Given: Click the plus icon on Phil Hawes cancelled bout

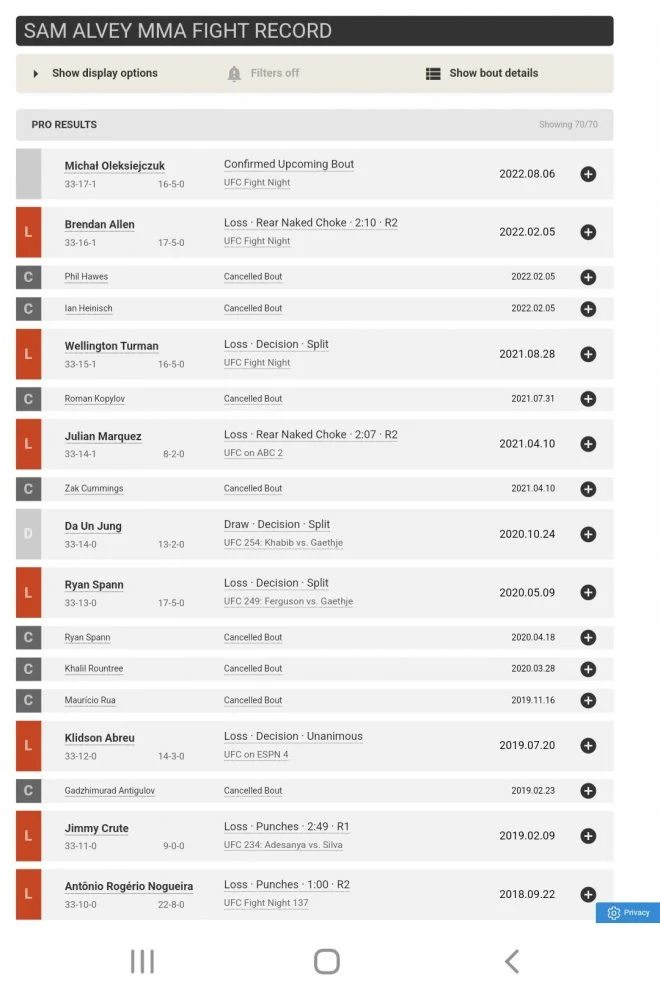Looking at the screenshot, I should 588,277.
